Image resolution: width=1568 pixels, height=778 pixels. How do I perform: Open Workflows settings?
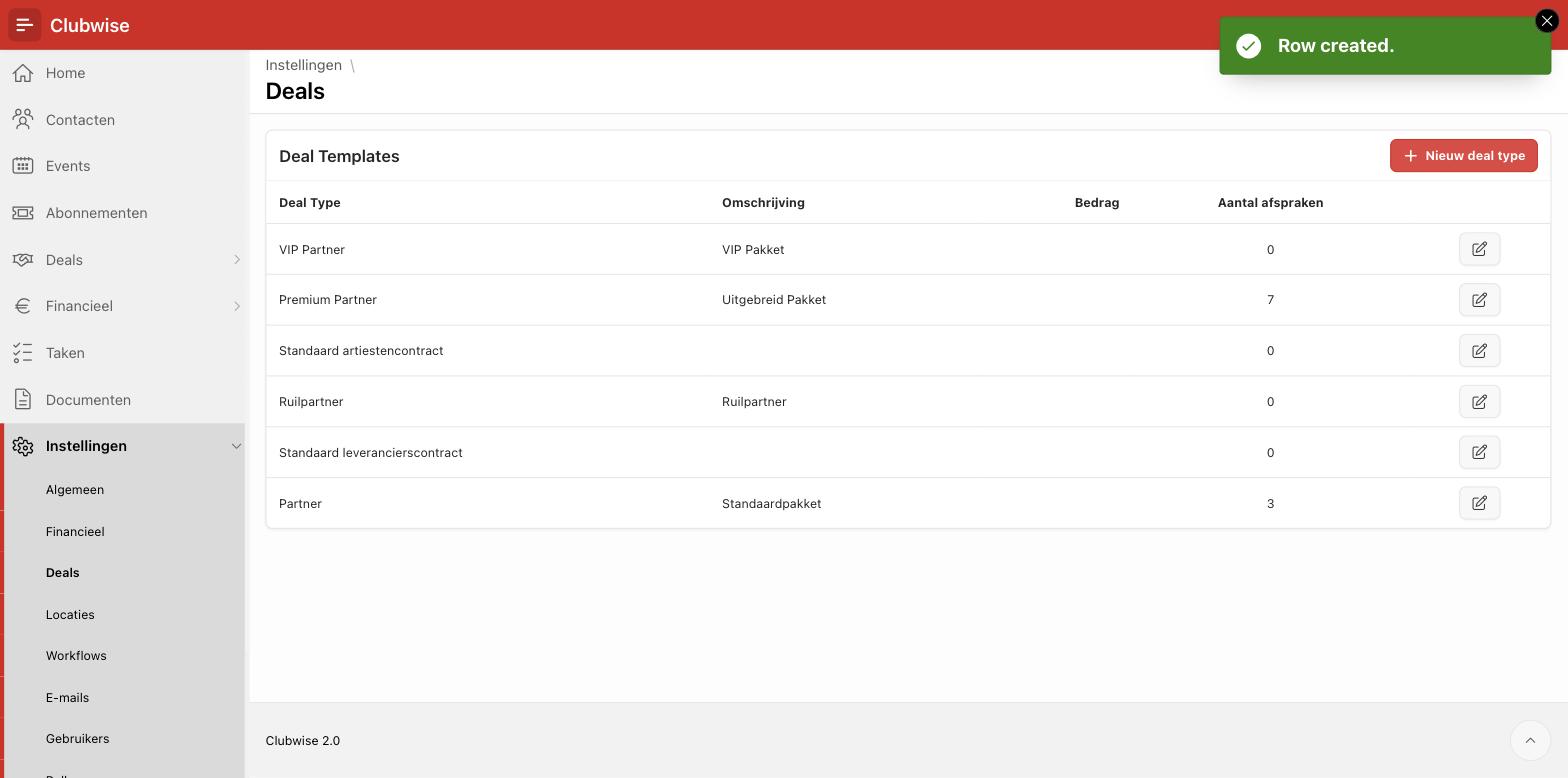(x=76, y=656)
